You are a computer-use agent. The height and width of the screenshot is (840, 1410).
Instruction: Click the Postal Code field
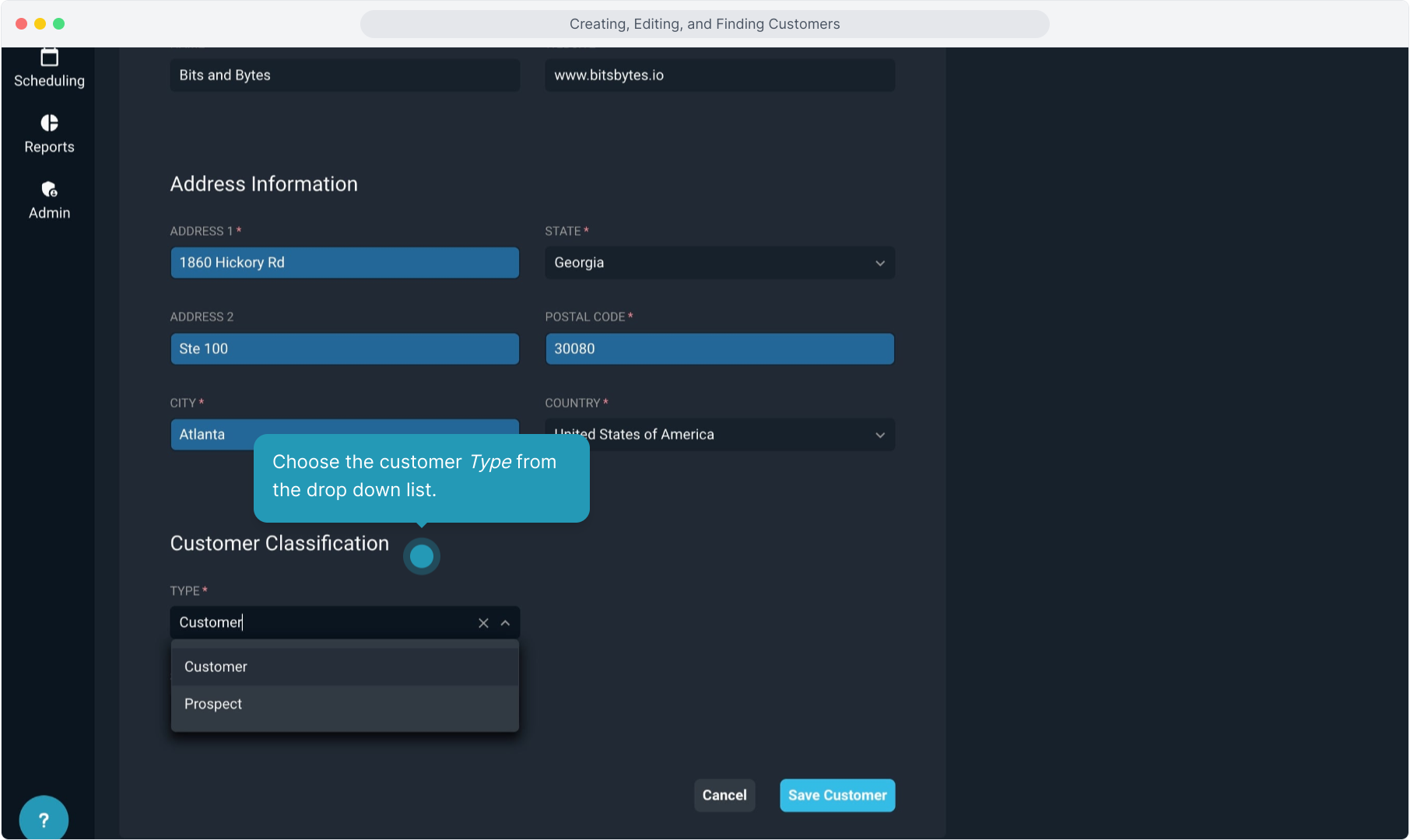(x=719, y=348)
